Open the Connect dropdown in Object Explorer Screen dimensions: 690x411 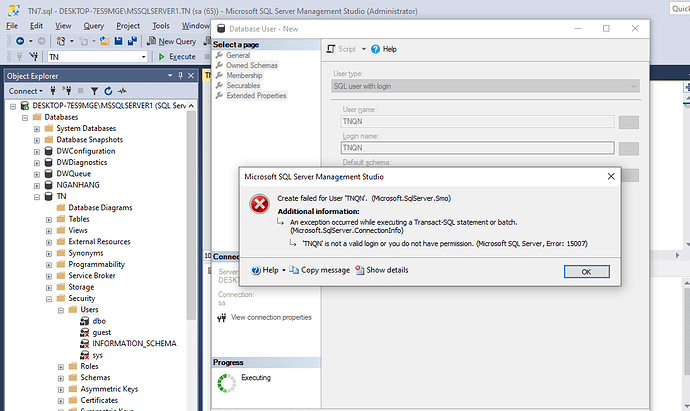pos(26,91)
